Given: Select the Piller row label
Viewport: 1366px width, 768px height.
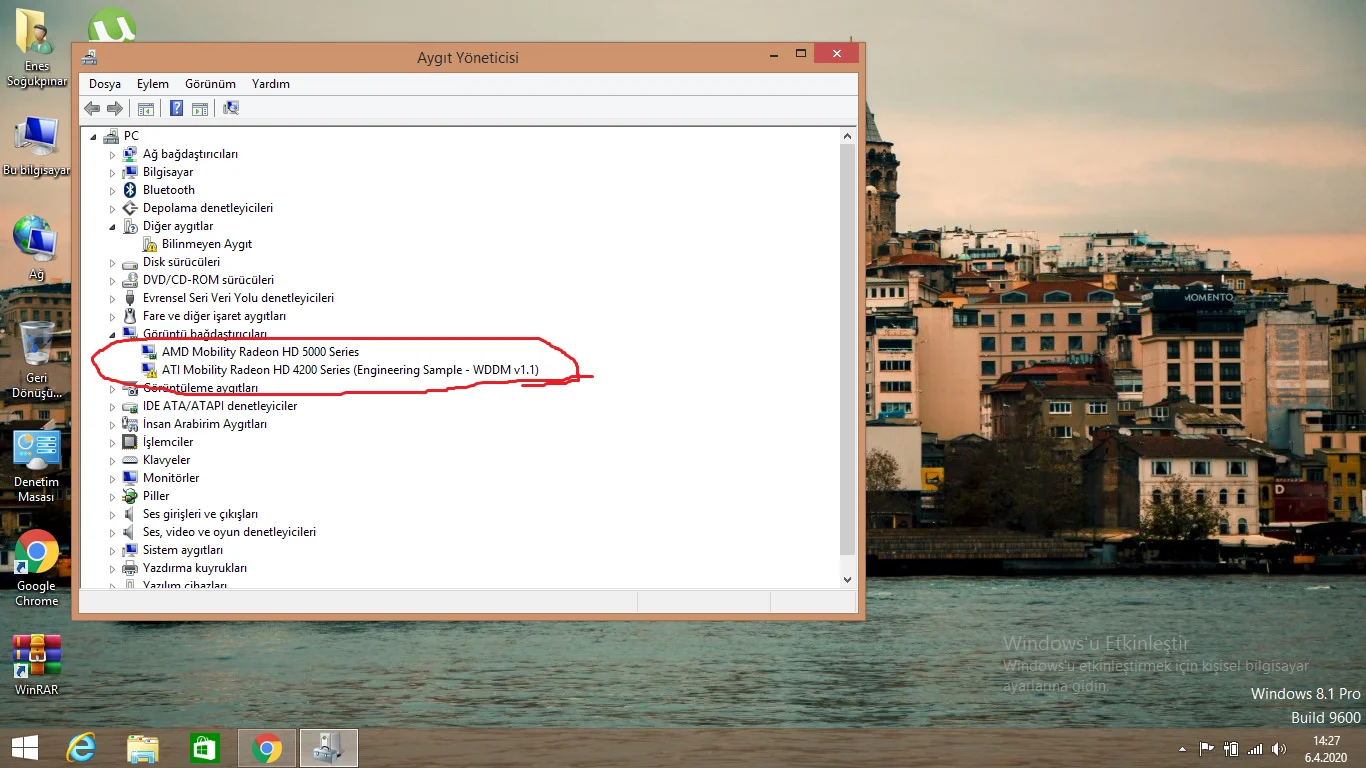Looking at the screenshot, I should pos(156,496).
